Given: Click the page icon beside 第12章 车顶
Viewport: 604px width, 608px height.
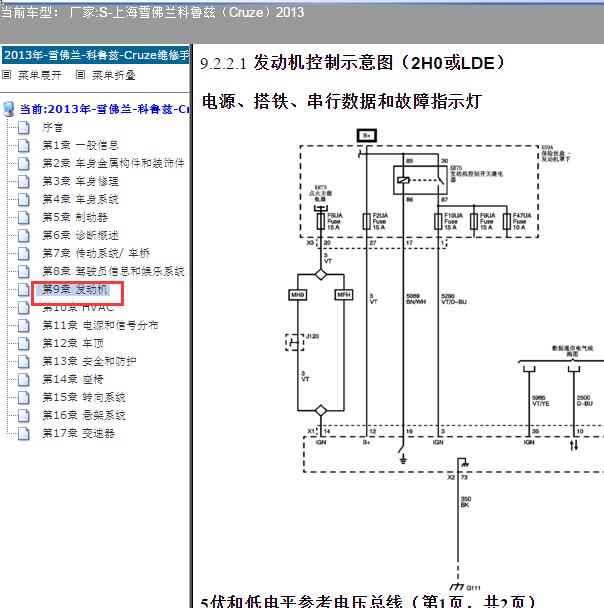Looking at the screenshot, I should (24, 343).
